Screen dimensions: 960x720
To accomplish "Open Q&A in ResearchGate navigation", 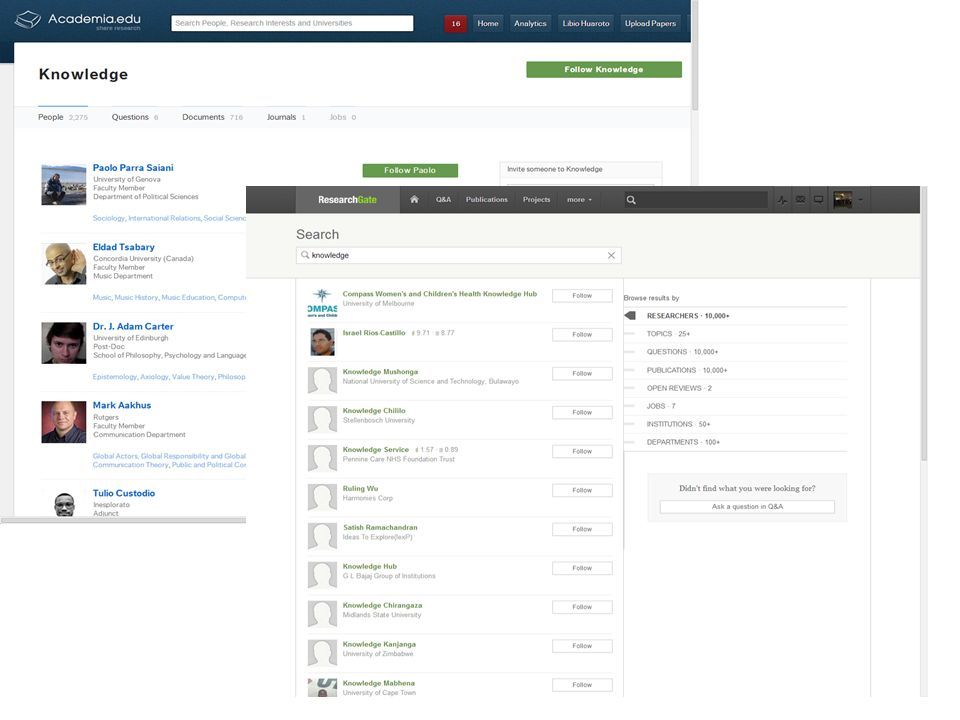I will click(443, 200).
